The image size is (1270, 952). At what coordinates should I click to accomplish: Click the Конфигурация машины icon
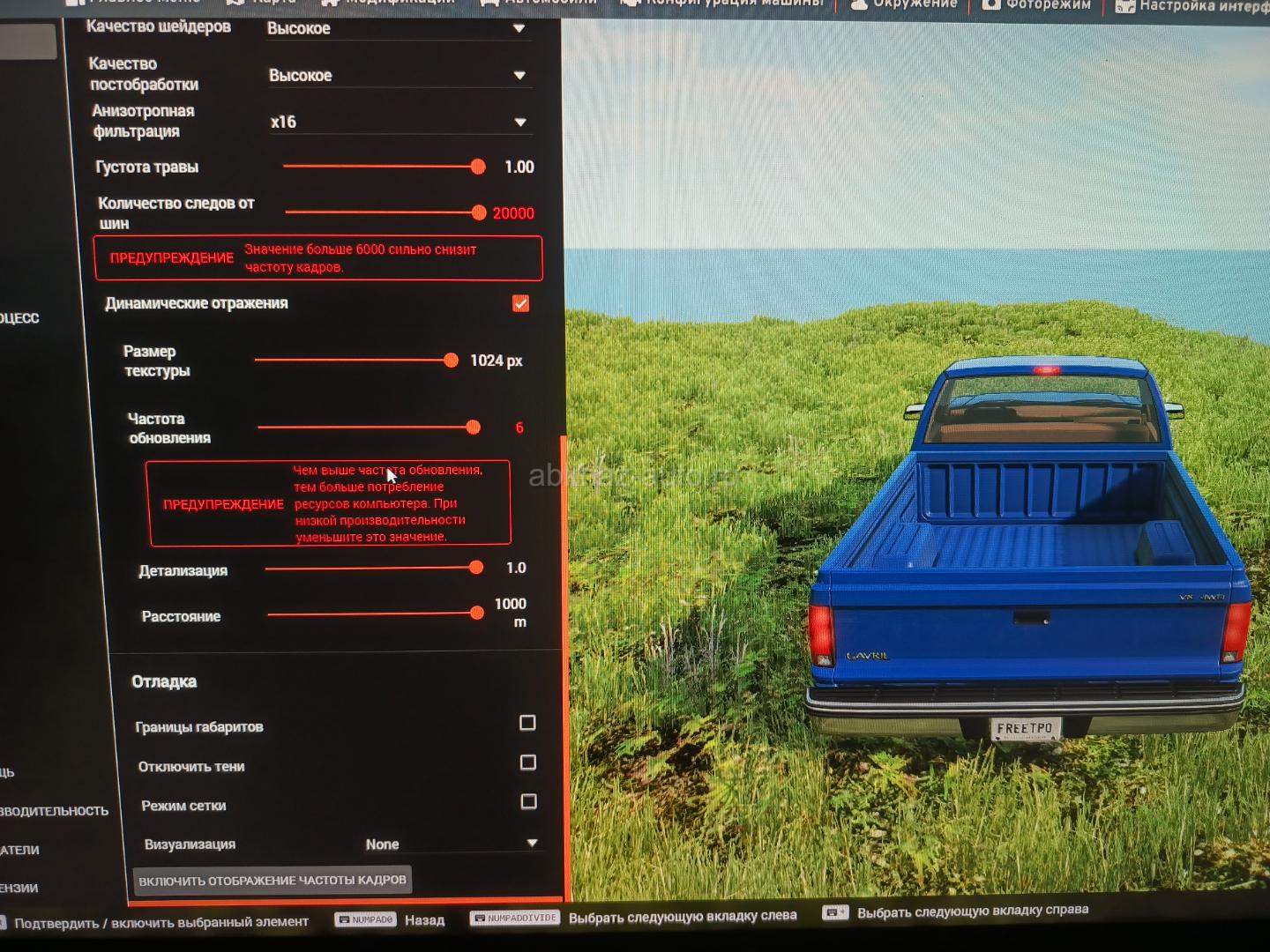630,4
